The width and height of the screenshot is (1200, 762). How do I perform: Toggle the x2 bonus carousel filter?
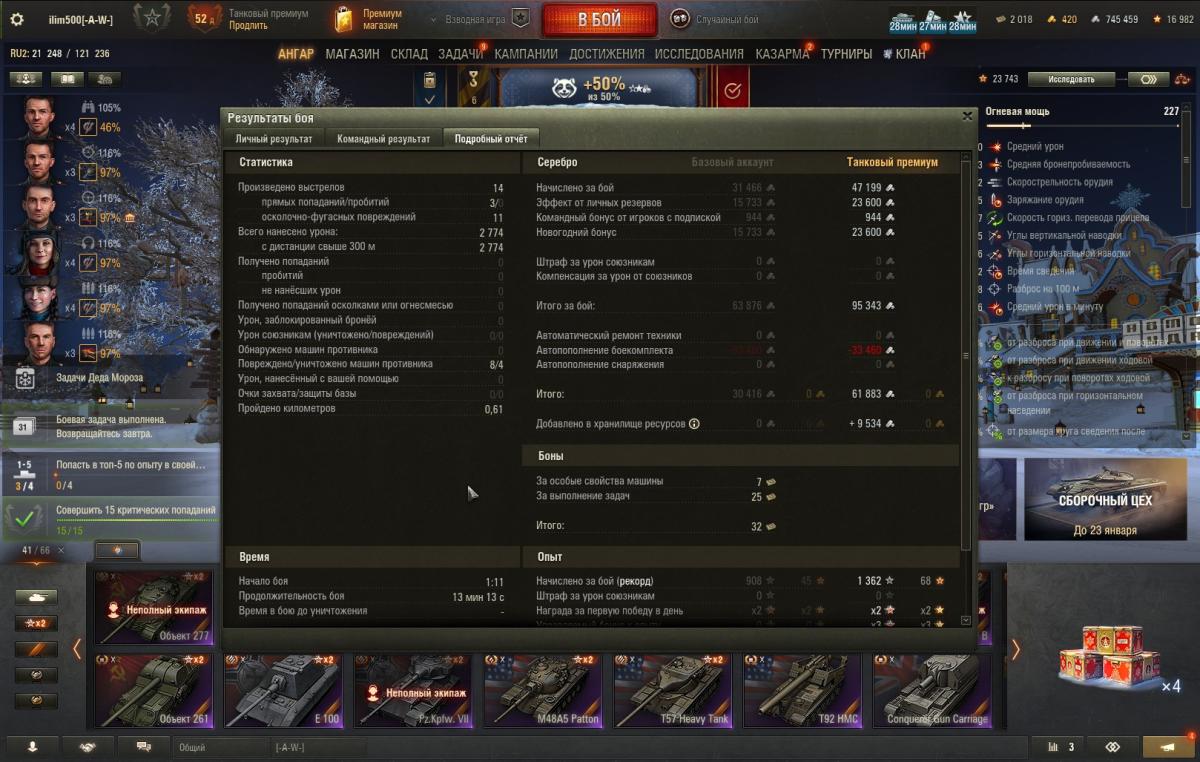point(36,623)
